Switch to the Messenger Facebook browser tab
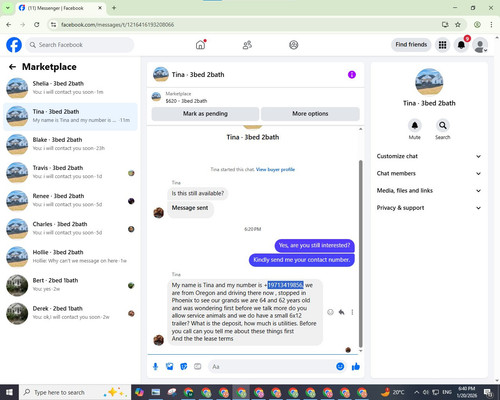 [x=60, y=8]
